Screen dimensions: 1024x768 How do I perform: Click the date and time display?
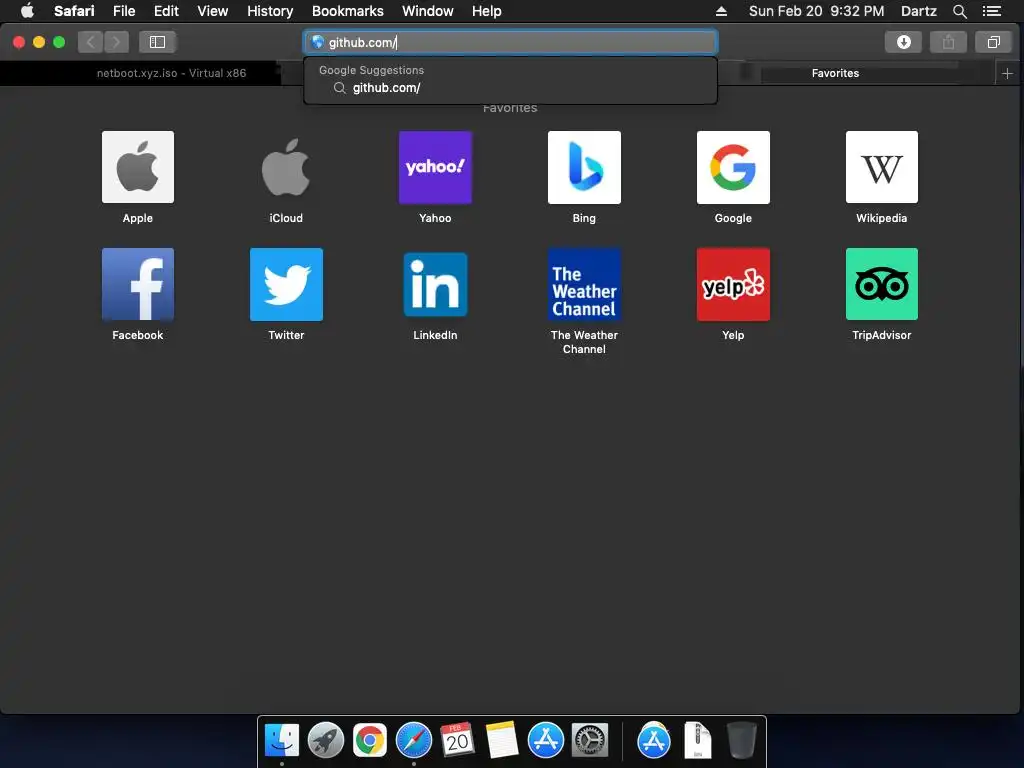[816, 11]
